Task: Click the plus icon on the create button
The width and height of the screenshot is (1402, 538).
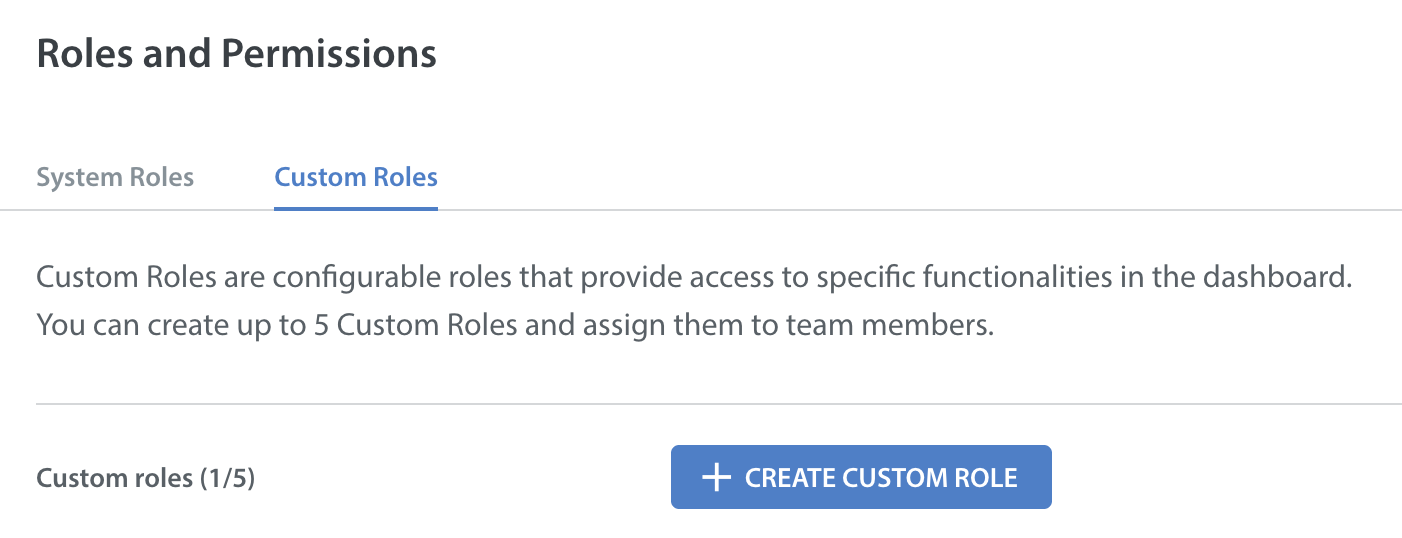Action: [x=716, y=478]
